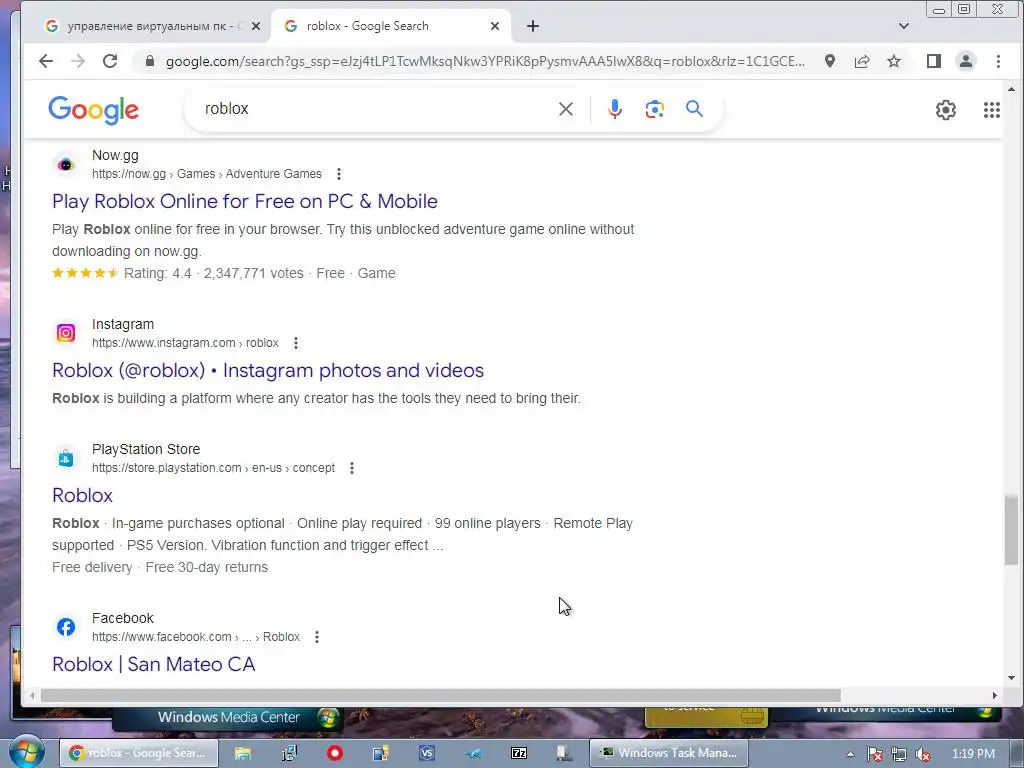Click the Now.gg favicon
Image resolution: width=1024 pixels, height=768 pixels.
click(66, 165)
